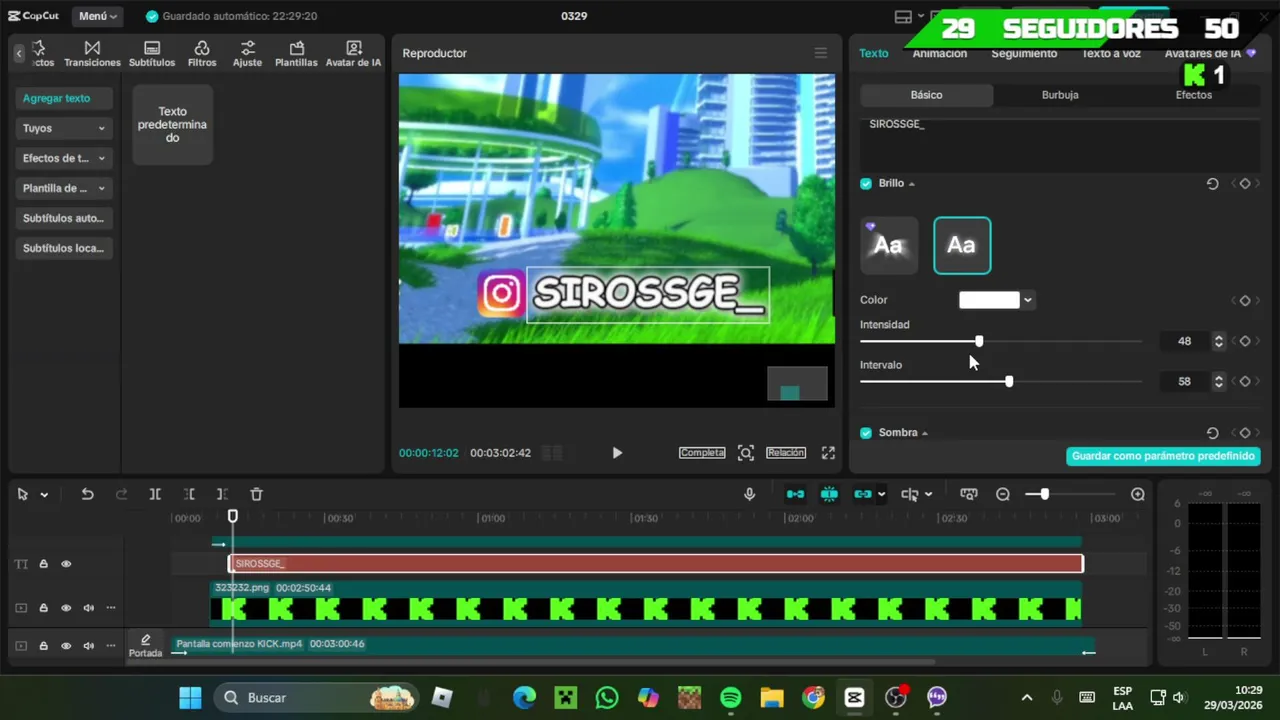Click the microphone record voiceover icon

point(749,494)
